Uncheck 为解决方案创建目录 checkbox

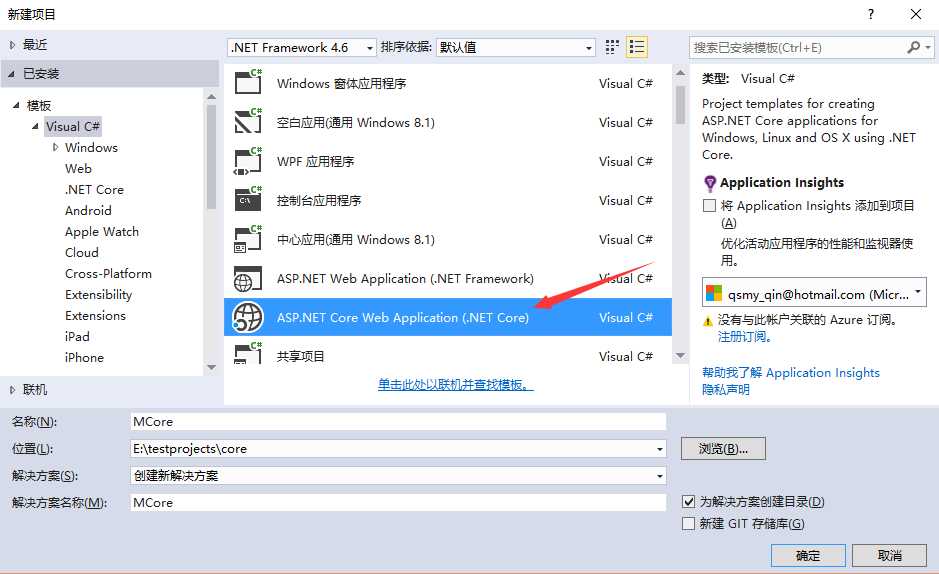689,502
